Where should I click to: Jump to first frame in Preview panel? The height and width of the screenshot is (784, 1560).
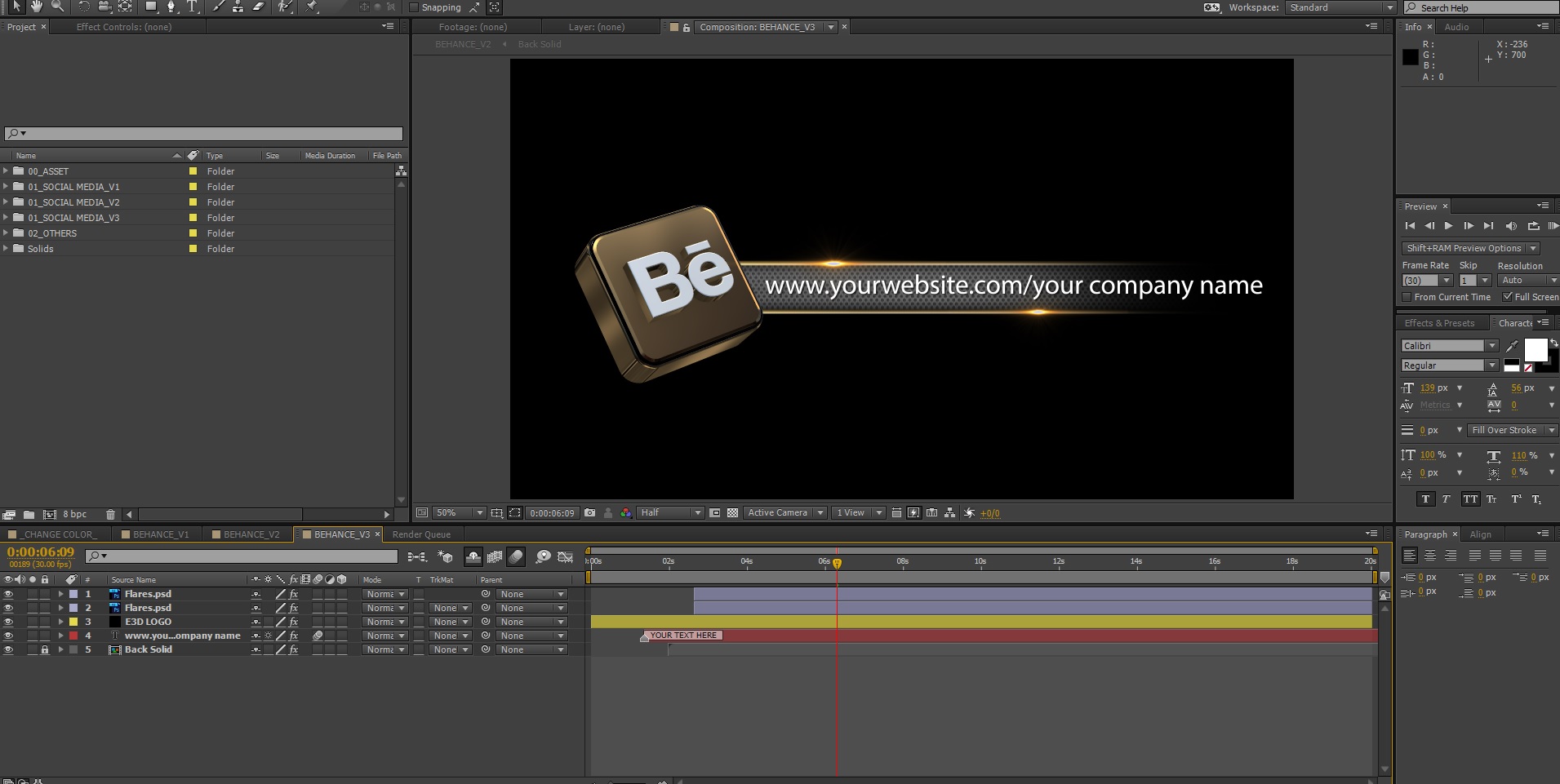[x=1410, y=226]
